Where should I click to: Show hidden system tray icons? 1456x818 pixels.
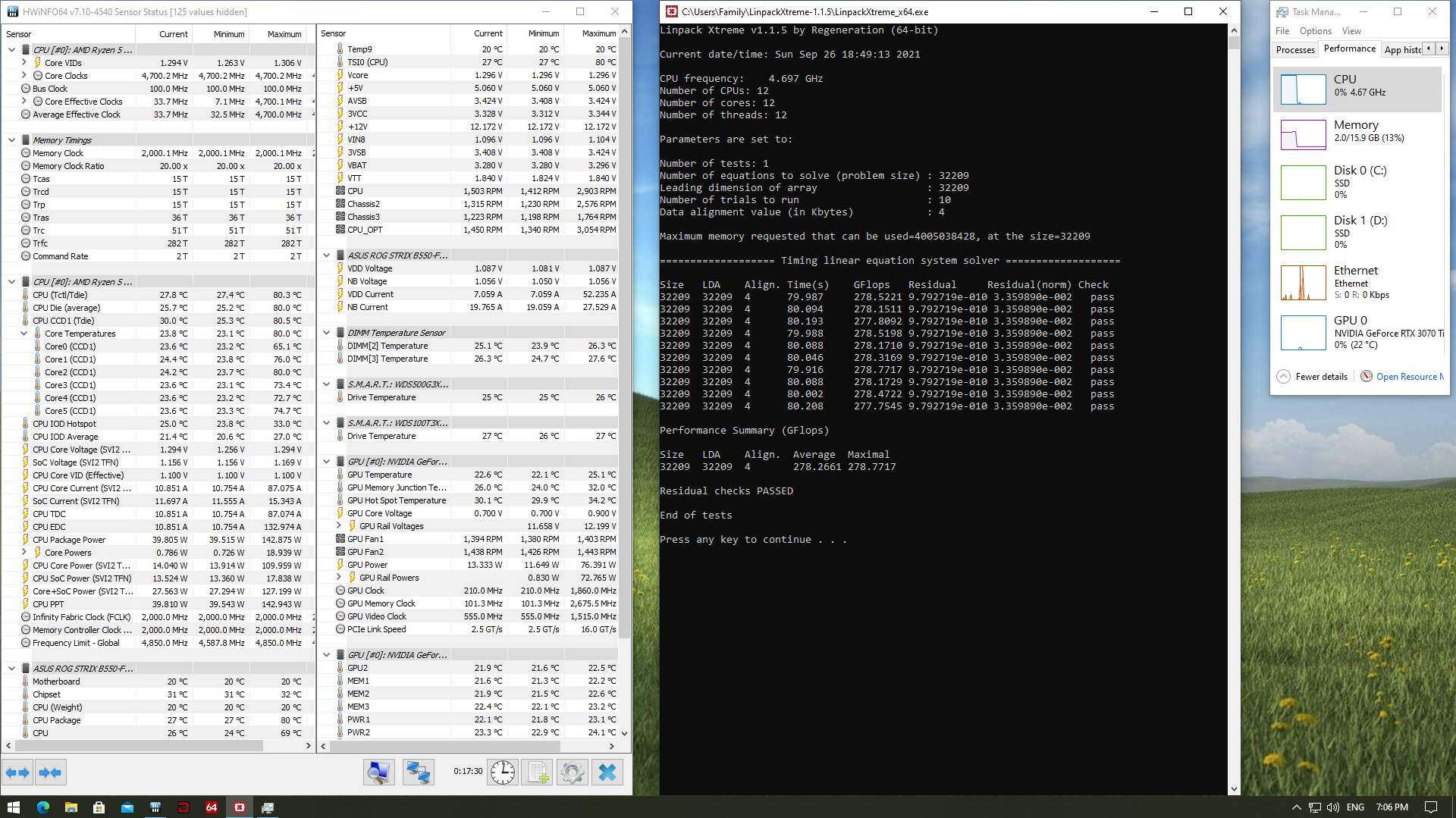click(1296, 807)
